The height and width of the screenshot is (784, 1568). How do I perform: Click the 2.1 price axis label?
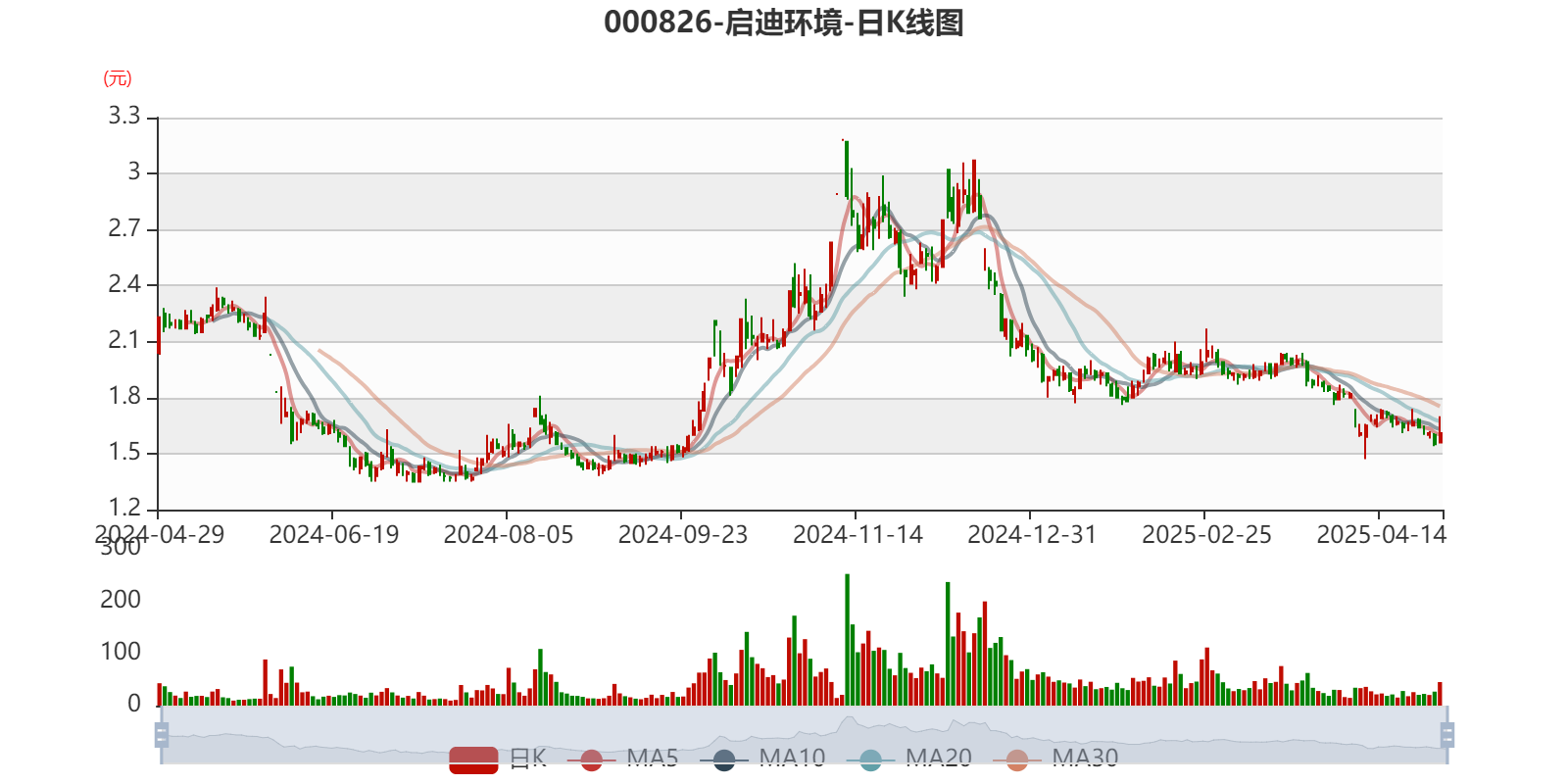pyautogui.click(x=124, y=340)
